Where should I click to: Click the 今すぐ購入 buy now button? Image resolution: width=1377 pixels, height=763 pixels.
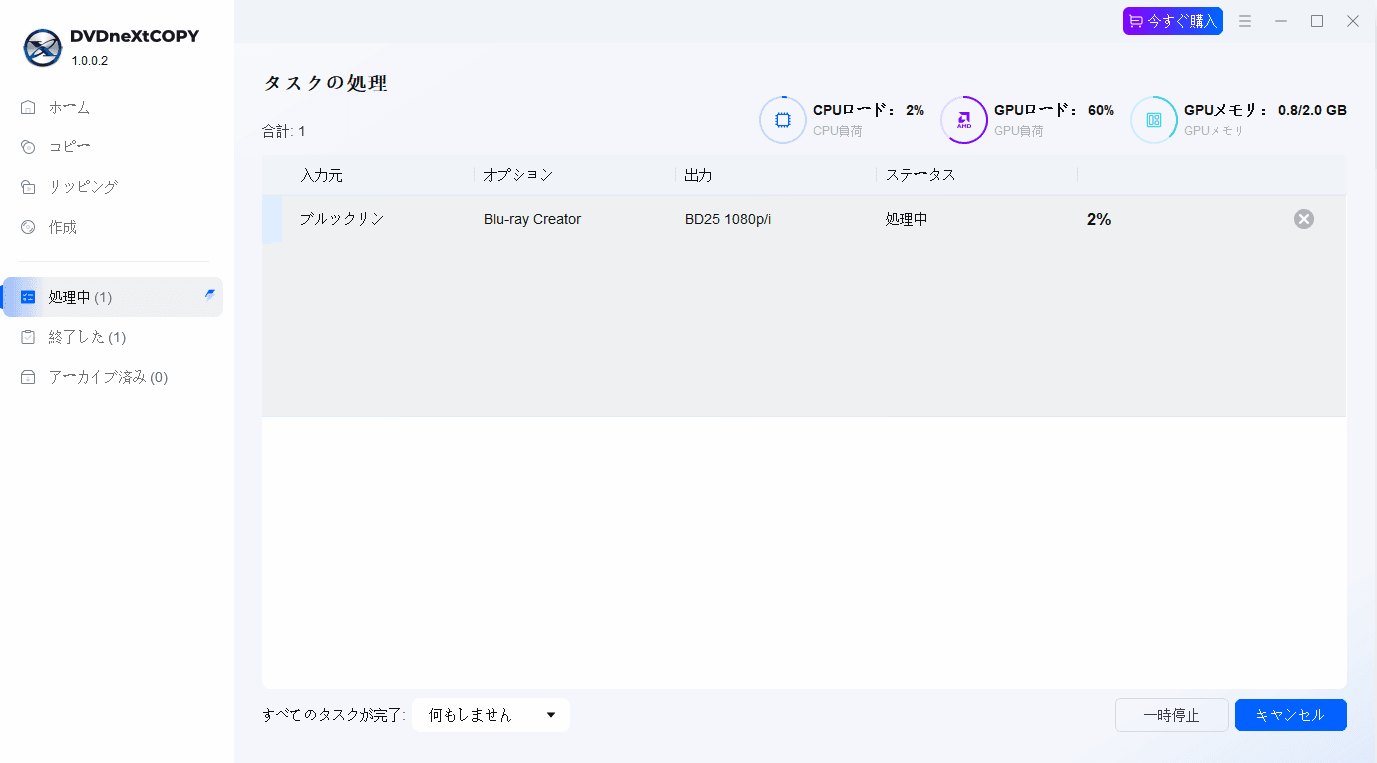point(1173,21)
